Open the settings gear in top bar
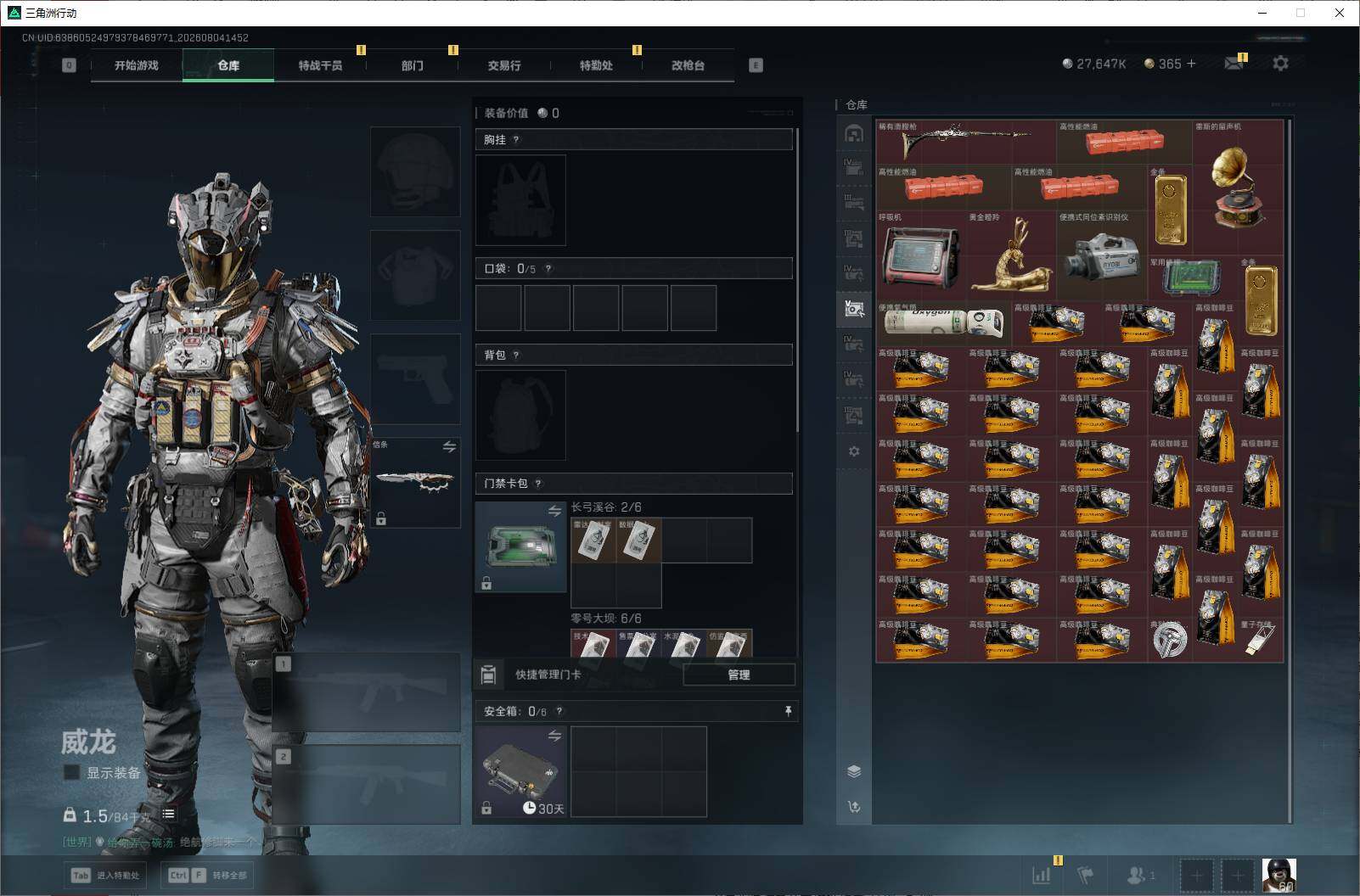 point(1280,64)
